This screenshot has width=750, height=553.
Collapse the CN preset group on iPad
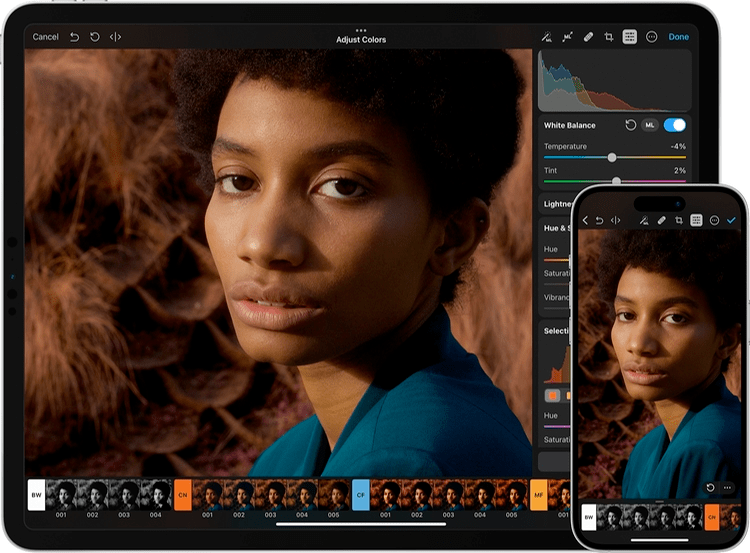[183, 495]
